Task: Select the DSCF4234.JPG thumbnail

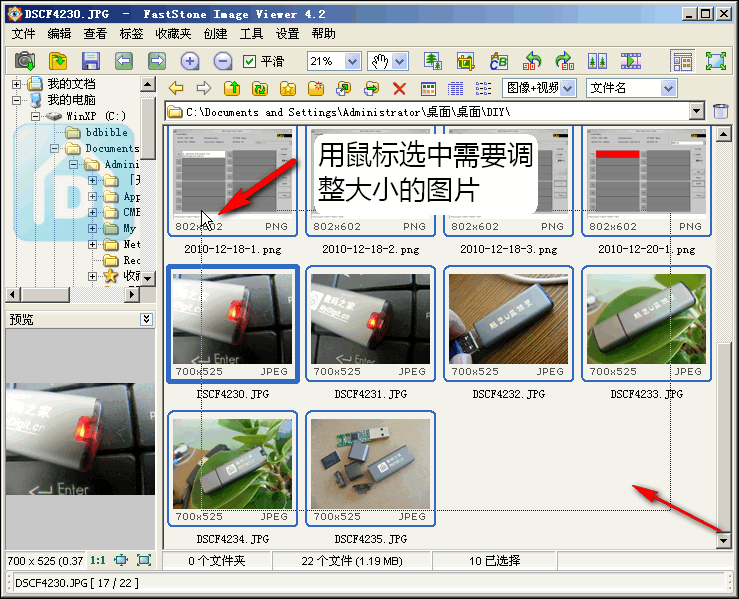Action: point(232,468)
